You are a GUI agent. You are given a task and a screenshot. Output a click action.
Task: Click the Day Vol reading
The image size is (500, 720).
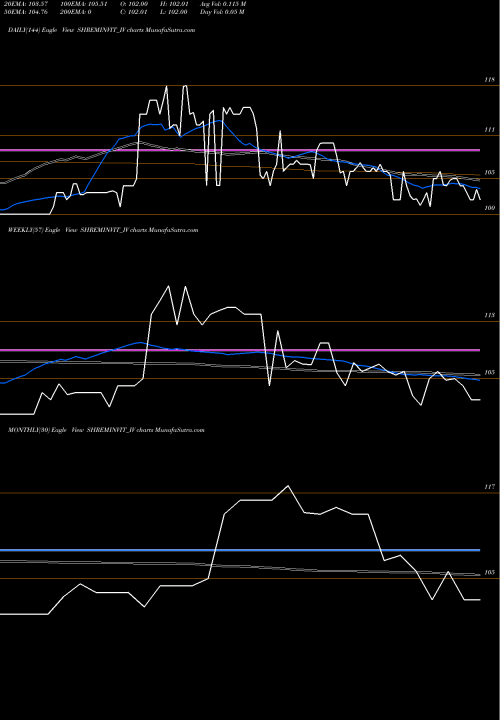[x=222, y=12]
